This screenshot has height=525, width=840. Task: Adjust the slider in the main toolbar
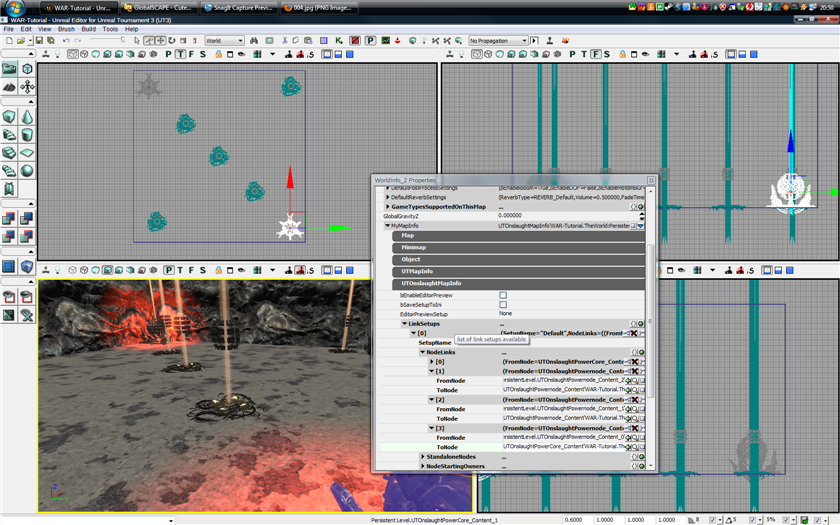pos(107,40)
